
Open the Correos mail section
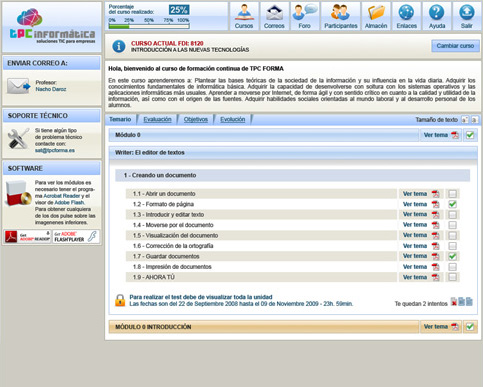[x=274, y=16]
